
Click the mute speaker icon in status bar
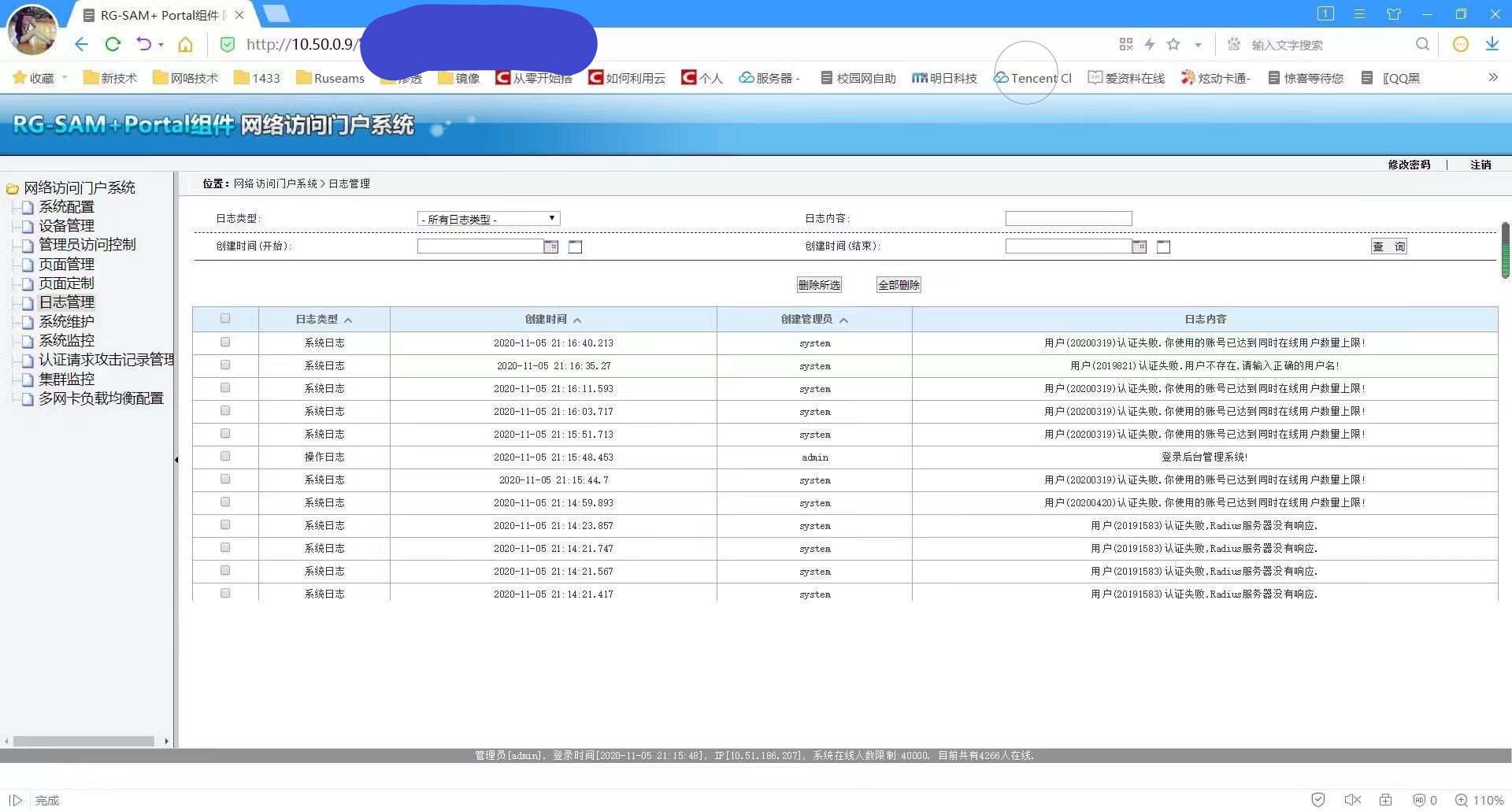1352,800
